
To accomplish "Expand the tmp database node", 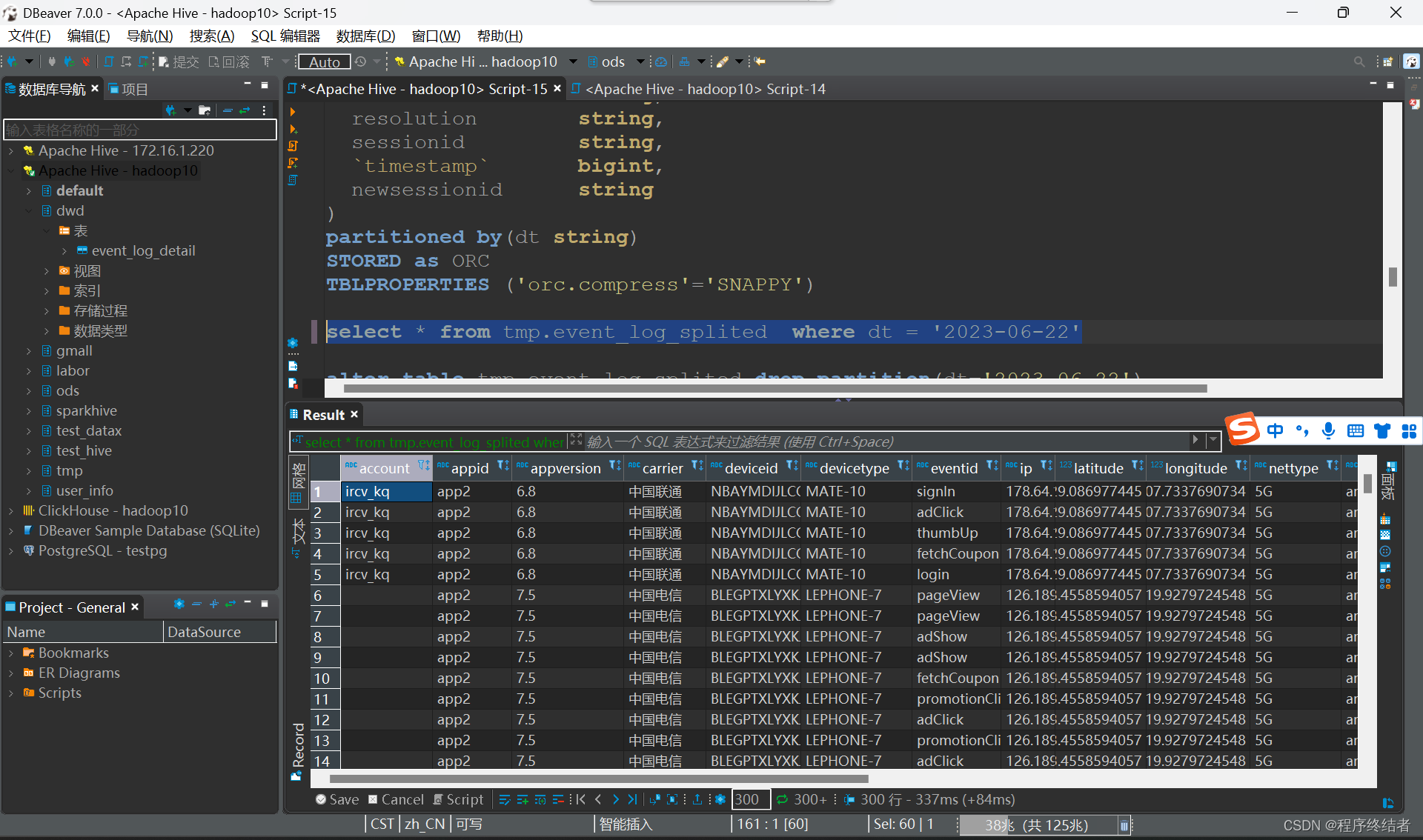I will click(29, 471).
